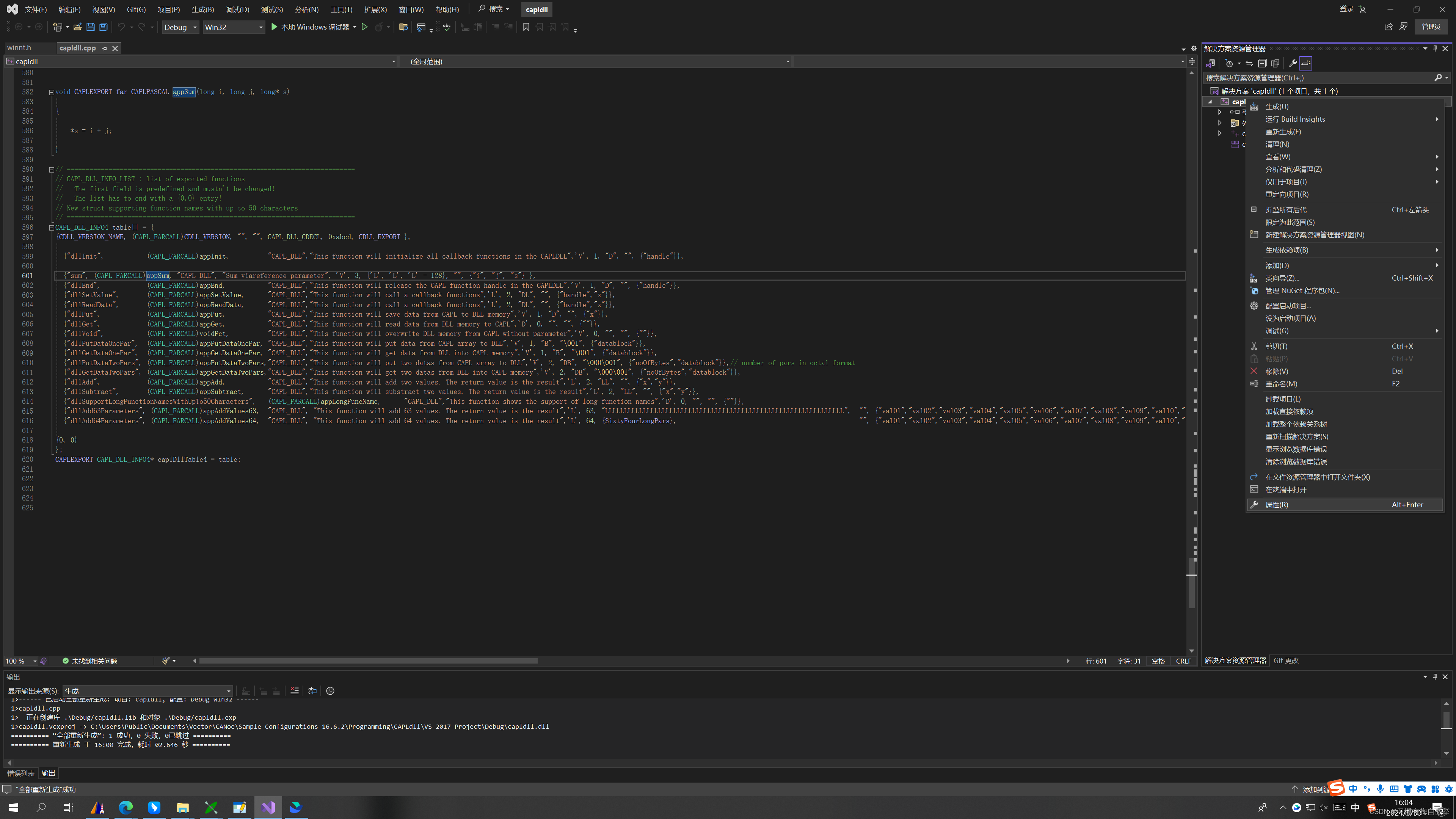The height and width of the screenshot is (819, 1456).
Task: Toggle word wrap in the output window
Action: tap(312, 691)
